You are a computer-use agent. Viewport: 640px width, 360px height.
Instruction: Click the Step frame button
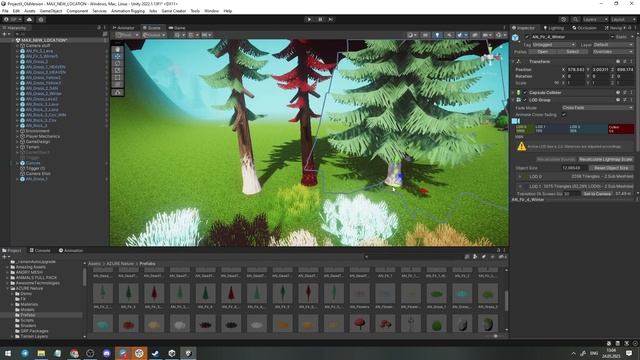(331, 19)
